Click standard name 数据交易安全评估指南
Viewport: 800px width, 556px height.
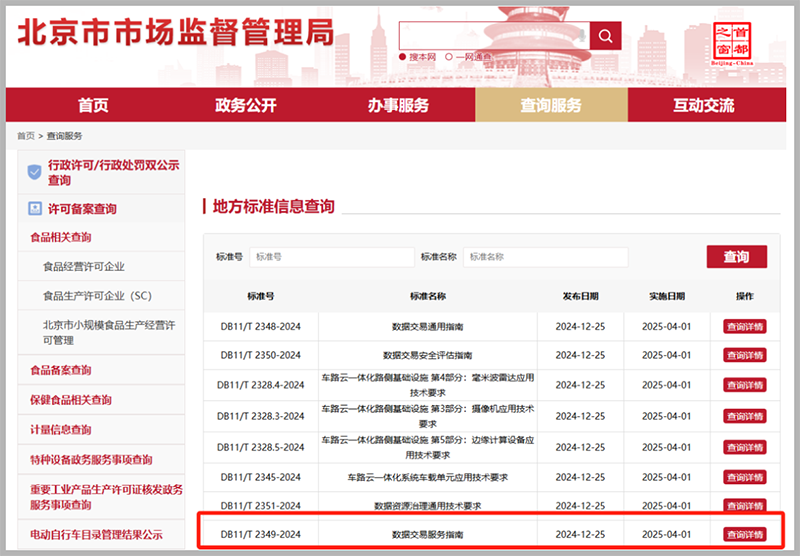[428, 355]
